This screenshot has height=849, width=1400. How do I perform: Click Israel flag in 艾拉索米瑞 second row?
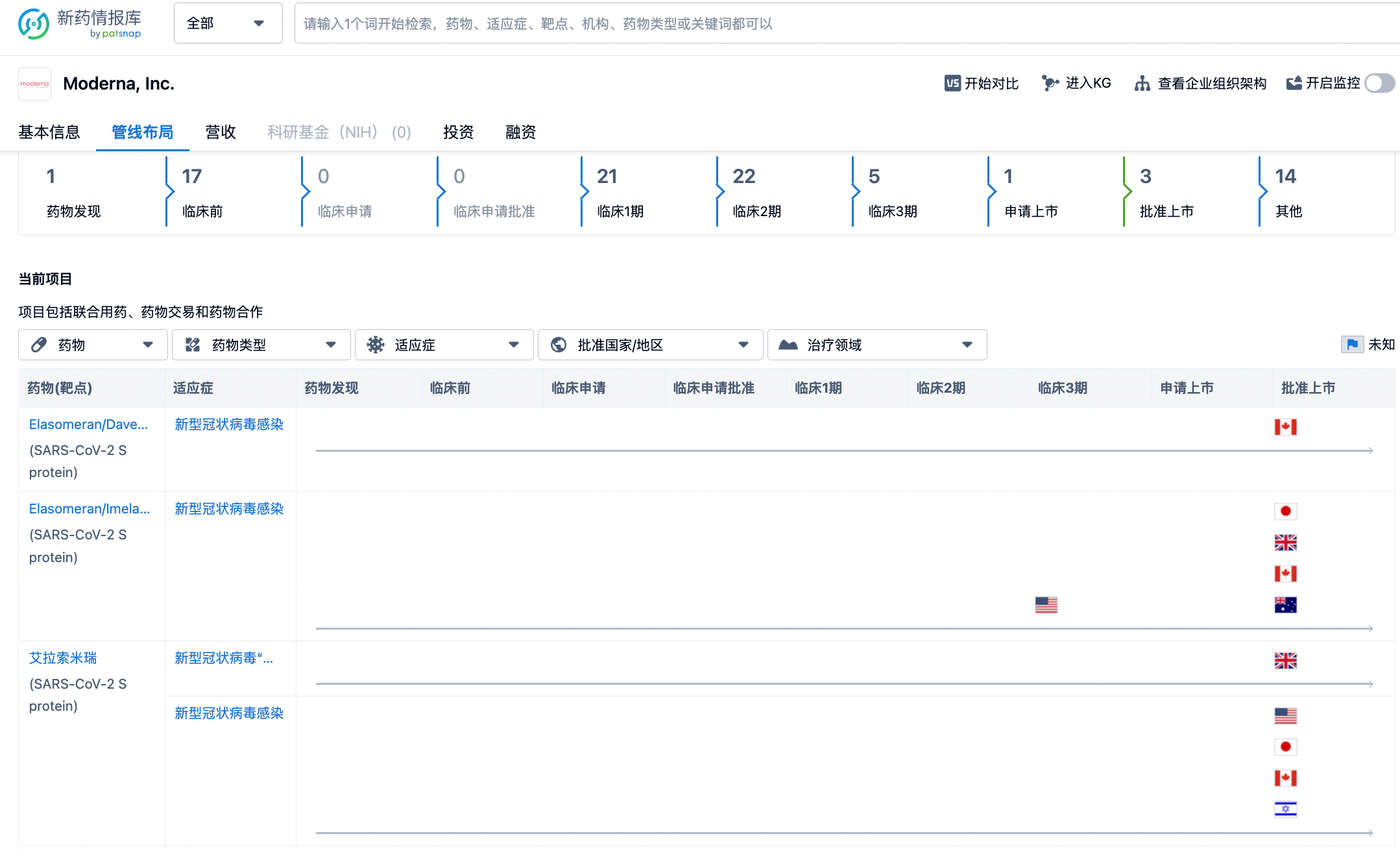(x=1285, y=809)
